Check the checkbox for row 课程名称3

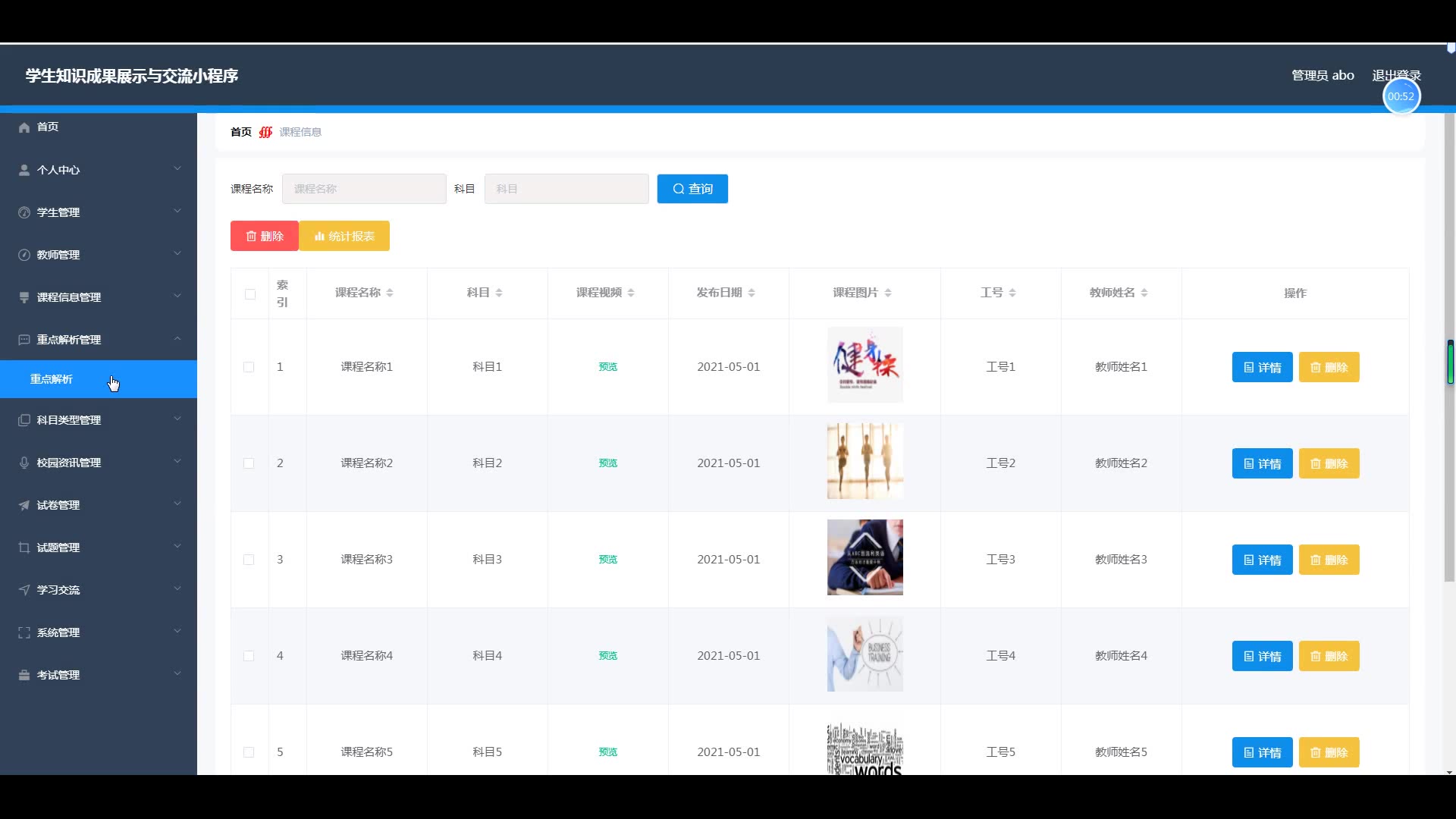tap(249, 560)
